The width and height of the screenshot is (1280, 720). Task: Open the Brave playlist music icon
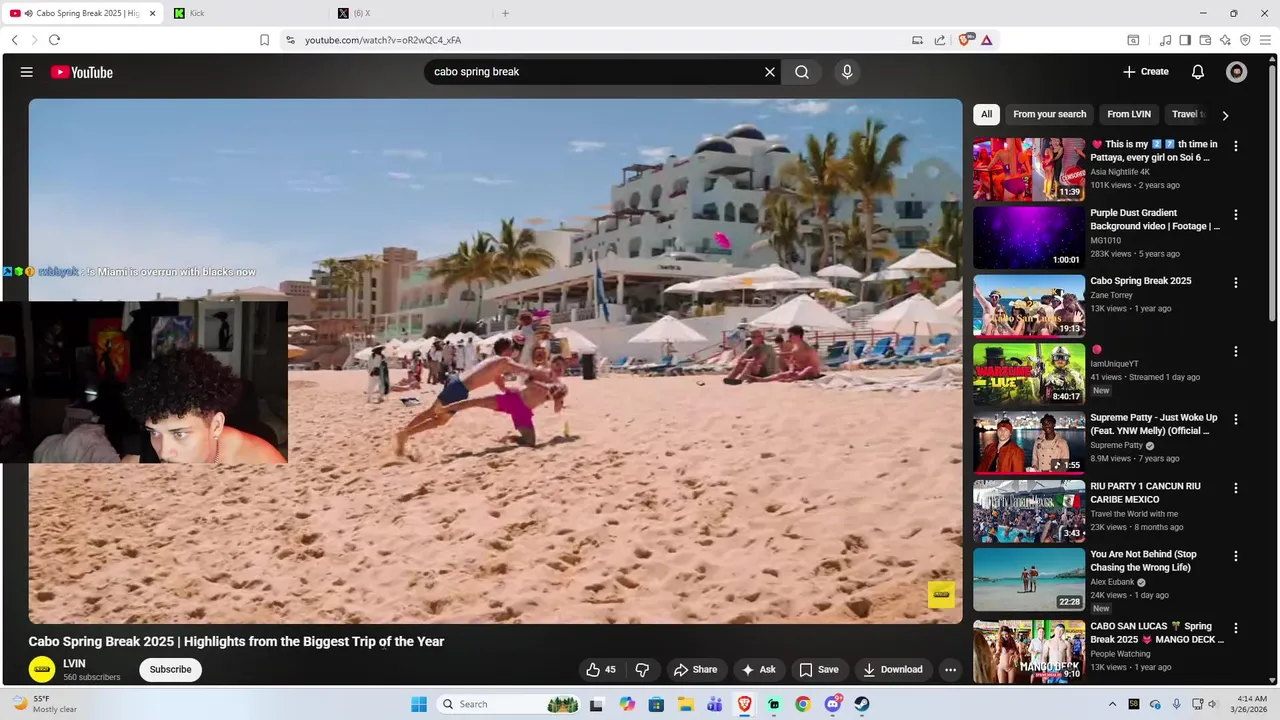[x=1166, y=40]
